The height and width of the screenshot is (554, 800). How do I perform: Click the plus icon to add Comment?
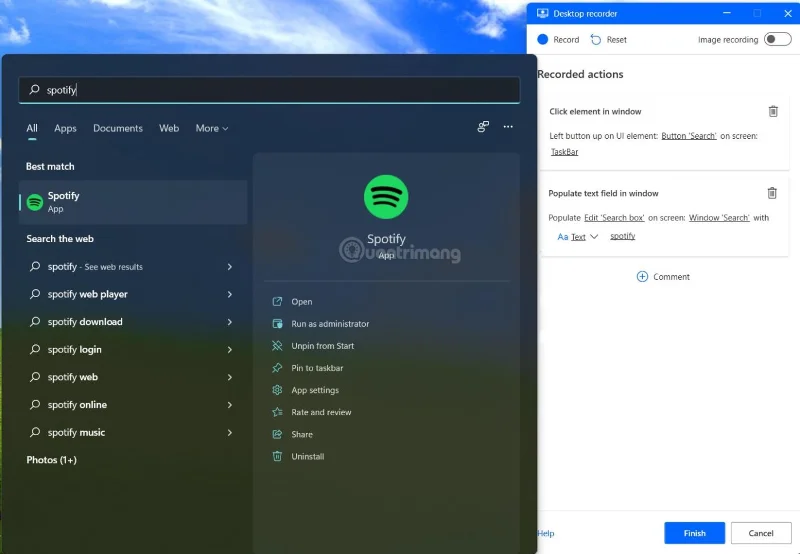(642, 276)
